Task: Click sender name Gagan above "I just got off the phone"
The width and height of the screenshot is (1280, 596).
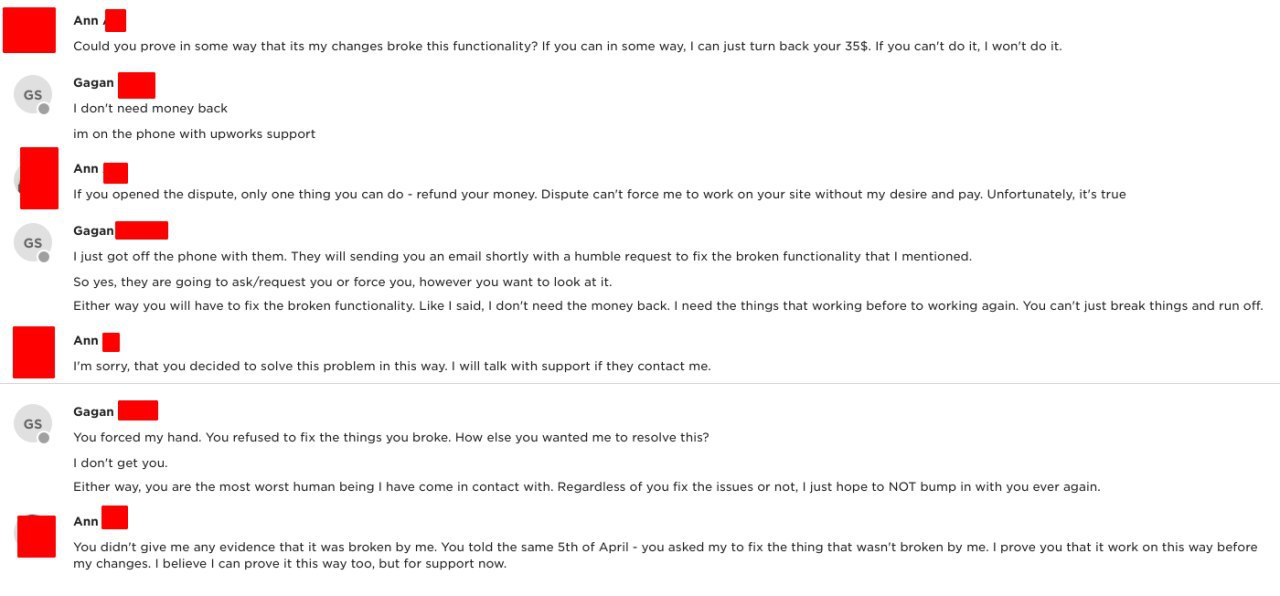Action: [x=94, y=231]
